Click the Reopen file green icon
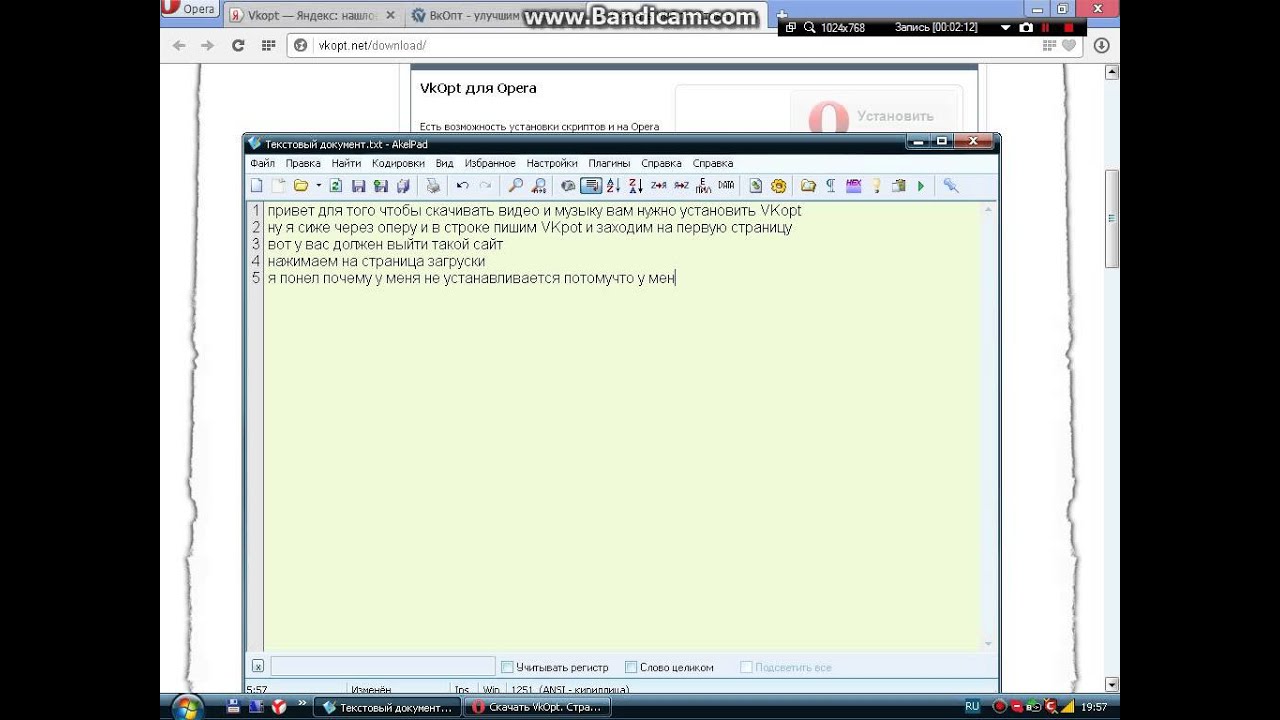The width and height of the screenshot is (1280, 720). pyautogui.click(x=336, y=185)
